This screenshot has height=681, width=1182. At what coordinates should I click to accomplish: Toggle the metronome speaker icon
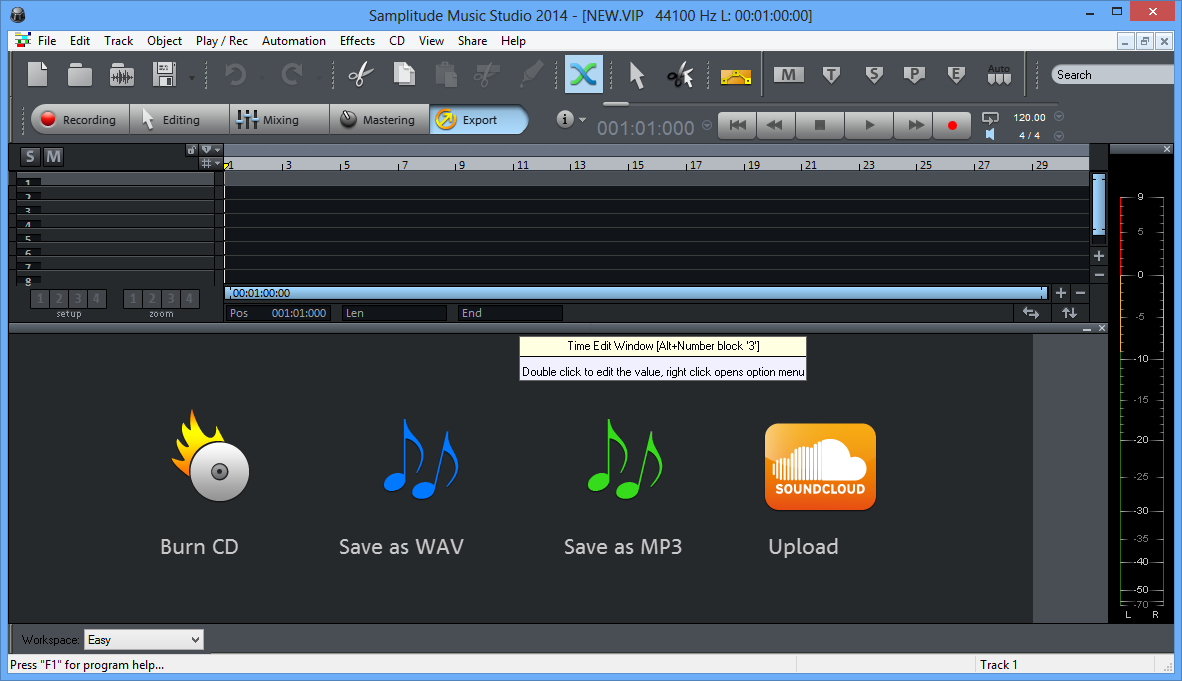[990, 134]
